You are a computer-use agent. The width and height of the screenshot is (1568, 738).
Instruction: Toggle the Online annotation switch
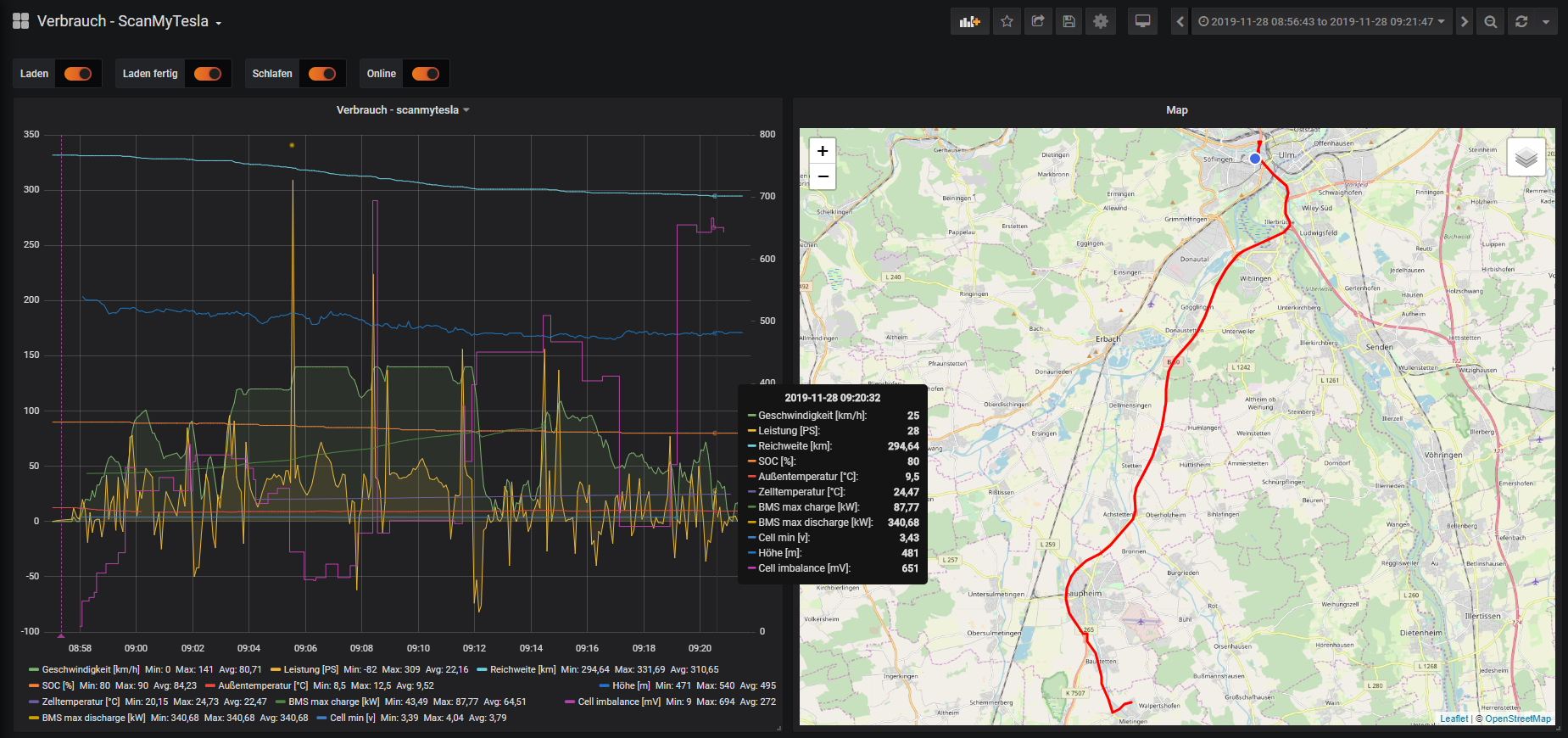(x=426, y=74)
